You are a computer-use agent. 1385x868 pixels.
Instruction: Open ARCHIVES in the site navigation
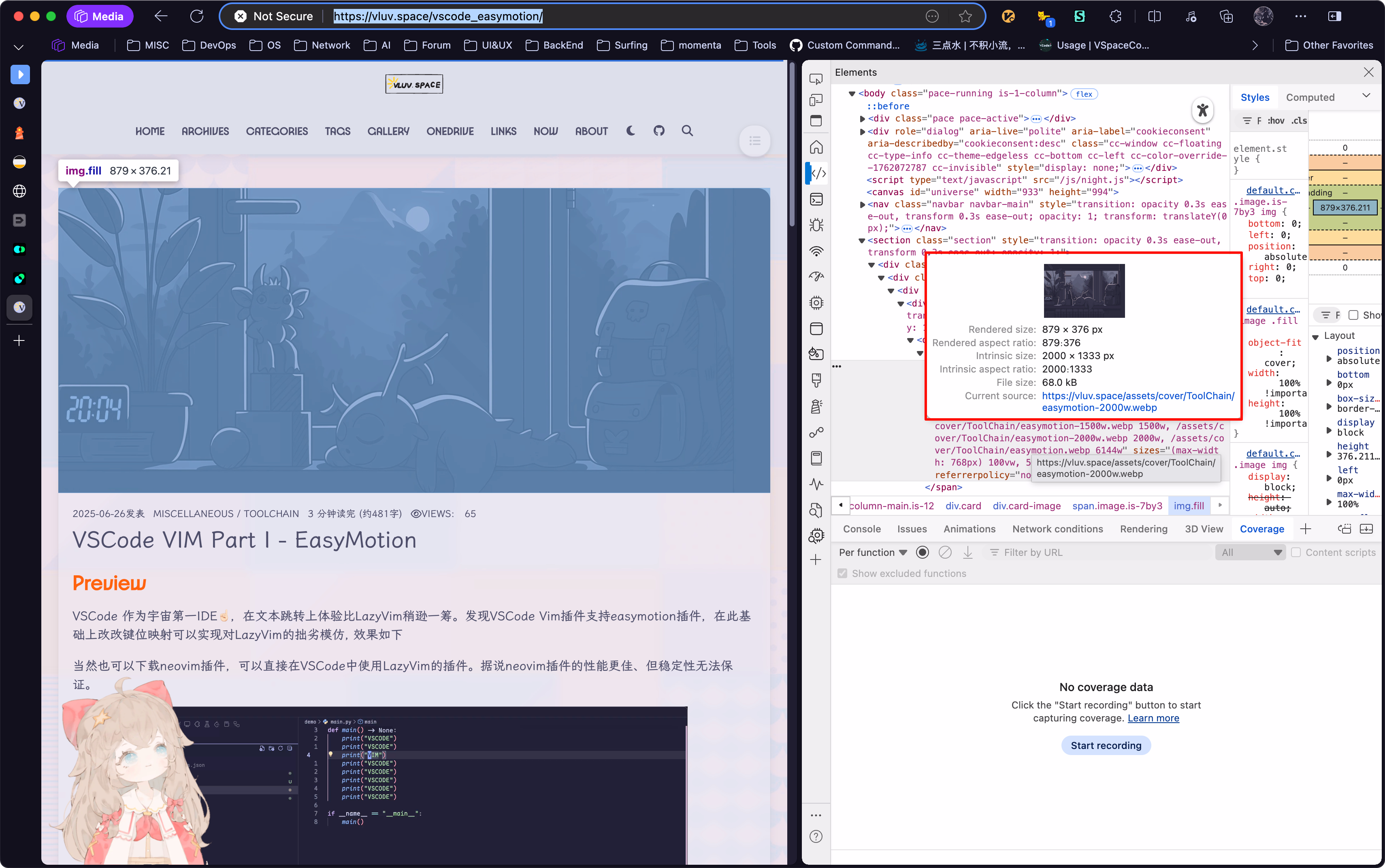[x=205, y=131]
